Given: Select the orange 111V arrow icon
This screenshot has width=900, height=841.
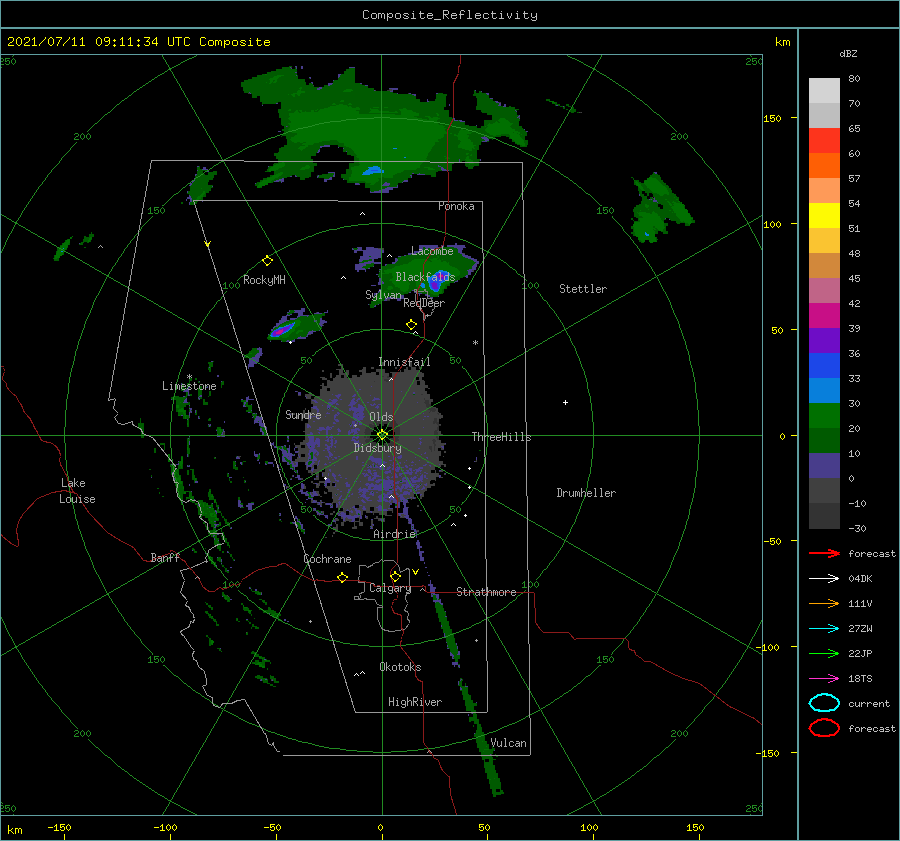Looking at the screenshot, I should [824, 603].
